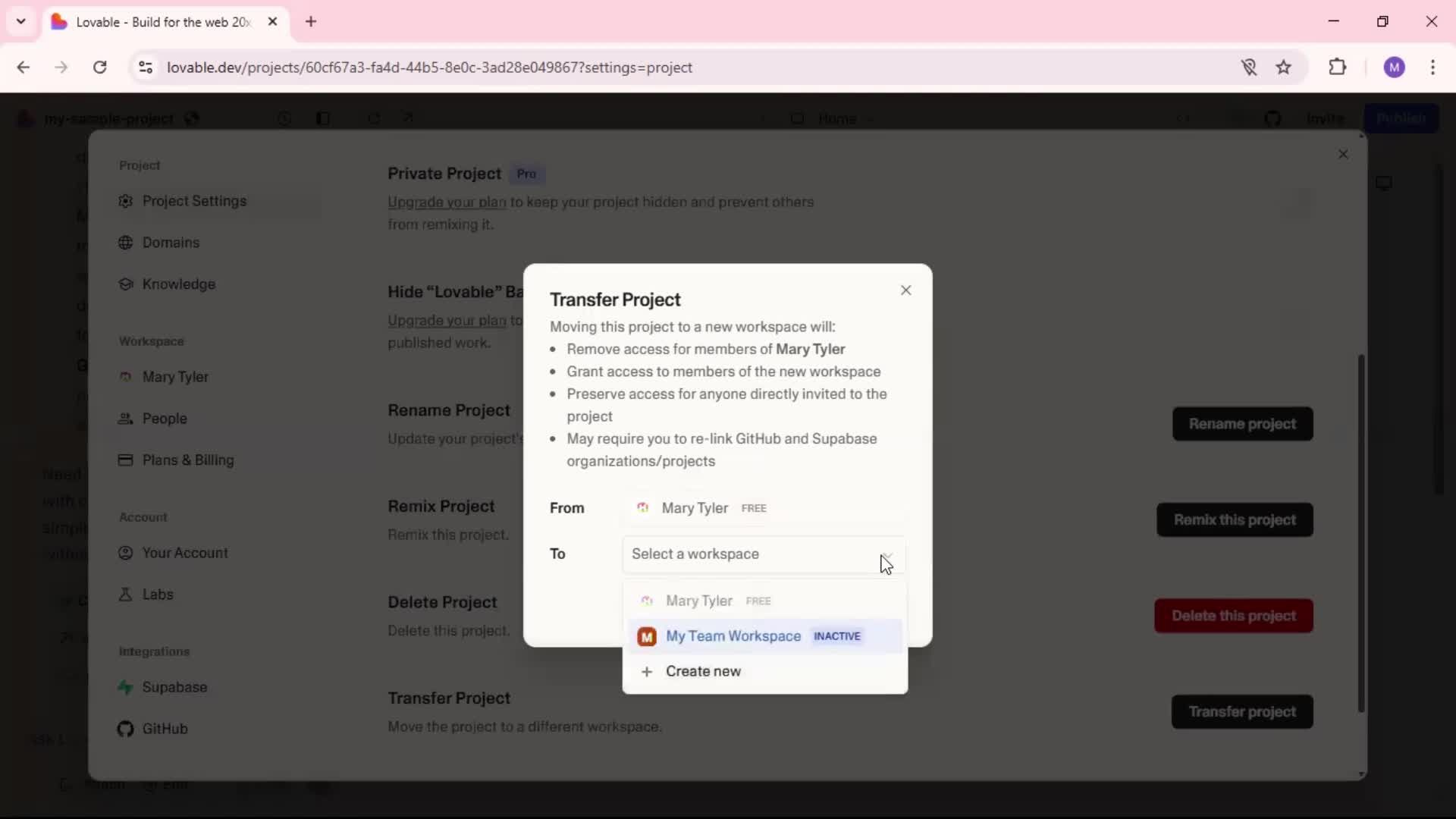The height and width of the screenshot is (819, 1456).
Task: Click Upgrade your plan link under Private Project
Action: point(447,202)
